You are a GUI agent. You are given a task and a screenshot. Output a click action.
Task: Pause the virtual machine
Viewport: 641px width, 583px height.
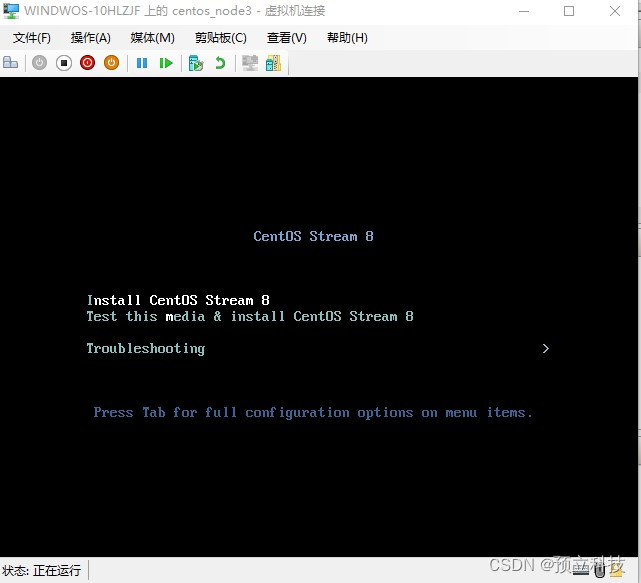[142, 63]
